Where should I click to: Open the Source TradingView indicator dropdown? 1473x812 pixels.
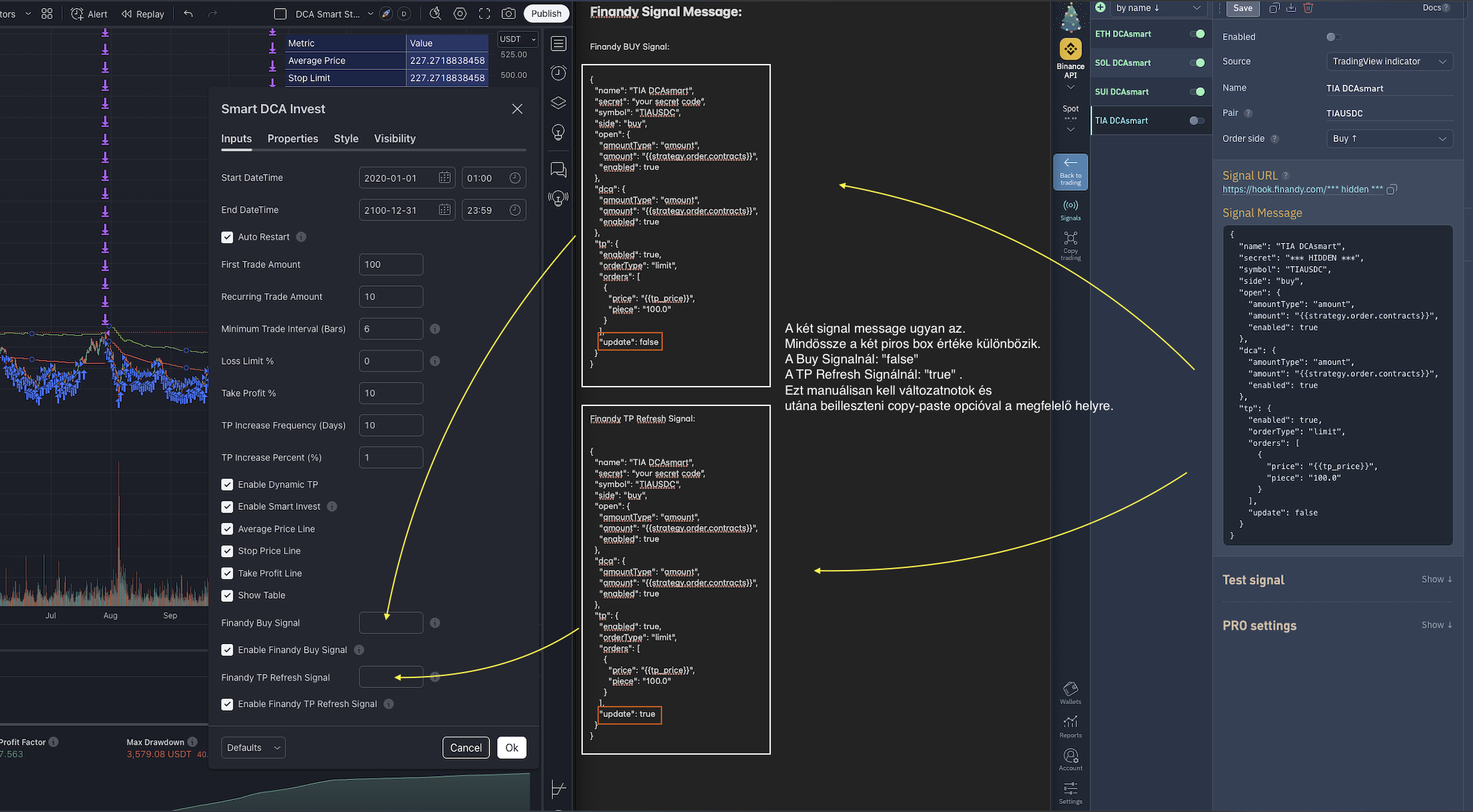pos(1389,61)
